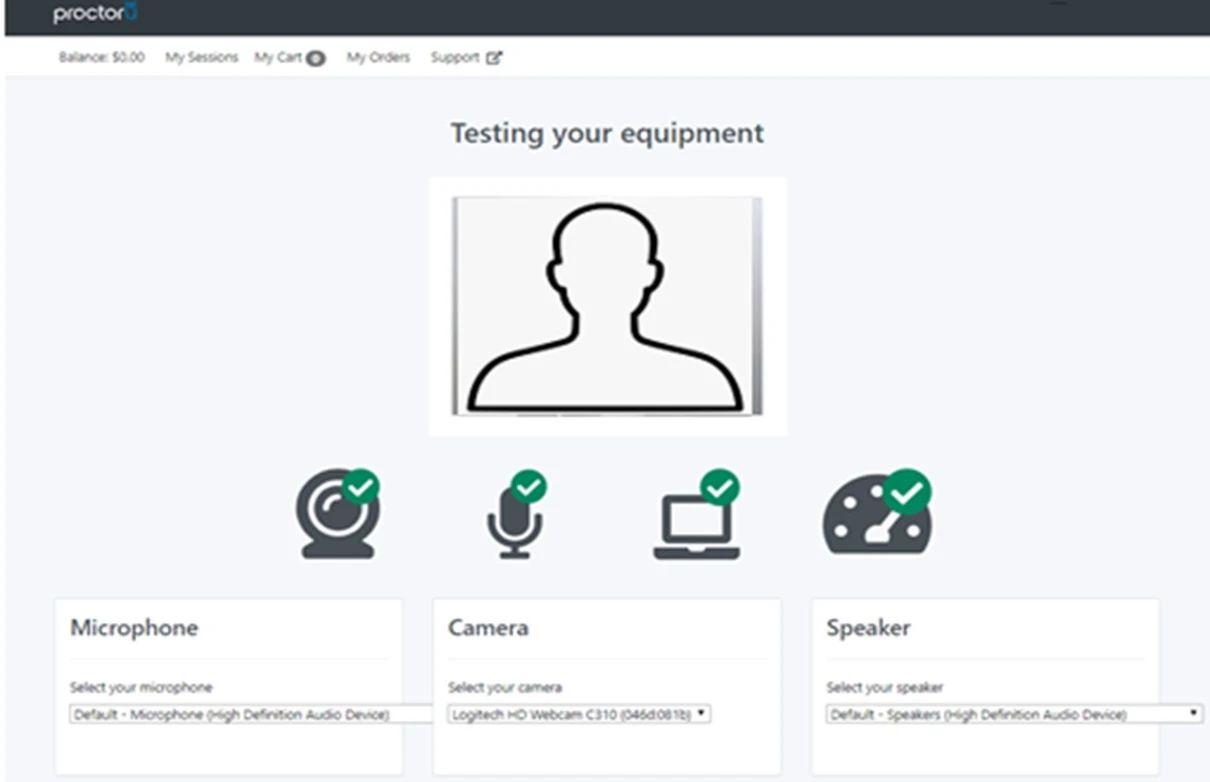This screenshot has height=782, width=1210.
Task: Open My Cart
Action: click(x=290, y=58)
